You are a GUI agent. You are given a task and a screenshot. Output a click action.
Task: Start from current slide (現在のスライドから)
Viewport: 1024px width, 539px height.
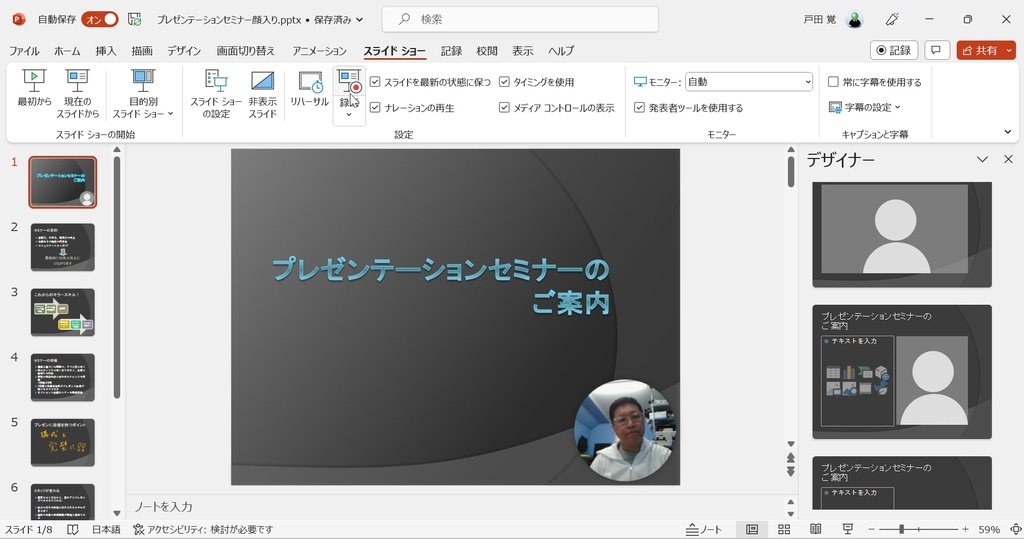coord(77,94)
